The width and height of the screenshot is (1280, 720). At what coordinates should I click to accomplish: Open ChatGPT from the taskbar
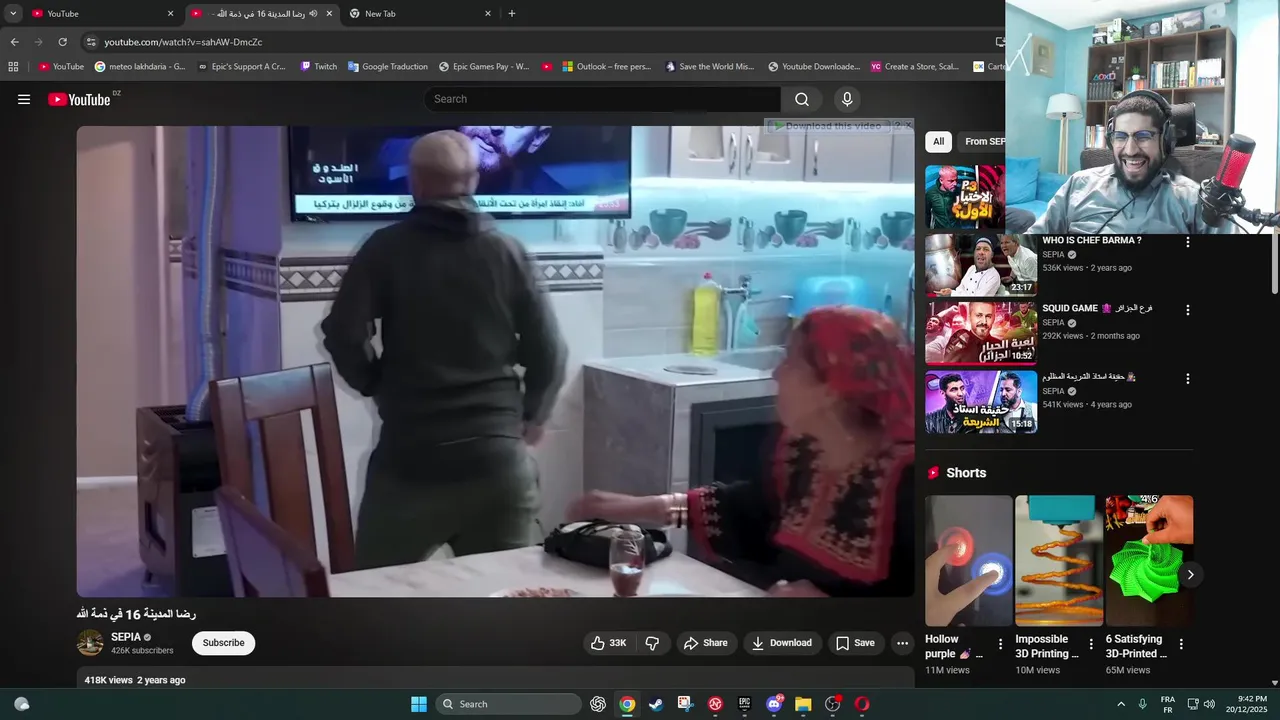click(598, 704)
